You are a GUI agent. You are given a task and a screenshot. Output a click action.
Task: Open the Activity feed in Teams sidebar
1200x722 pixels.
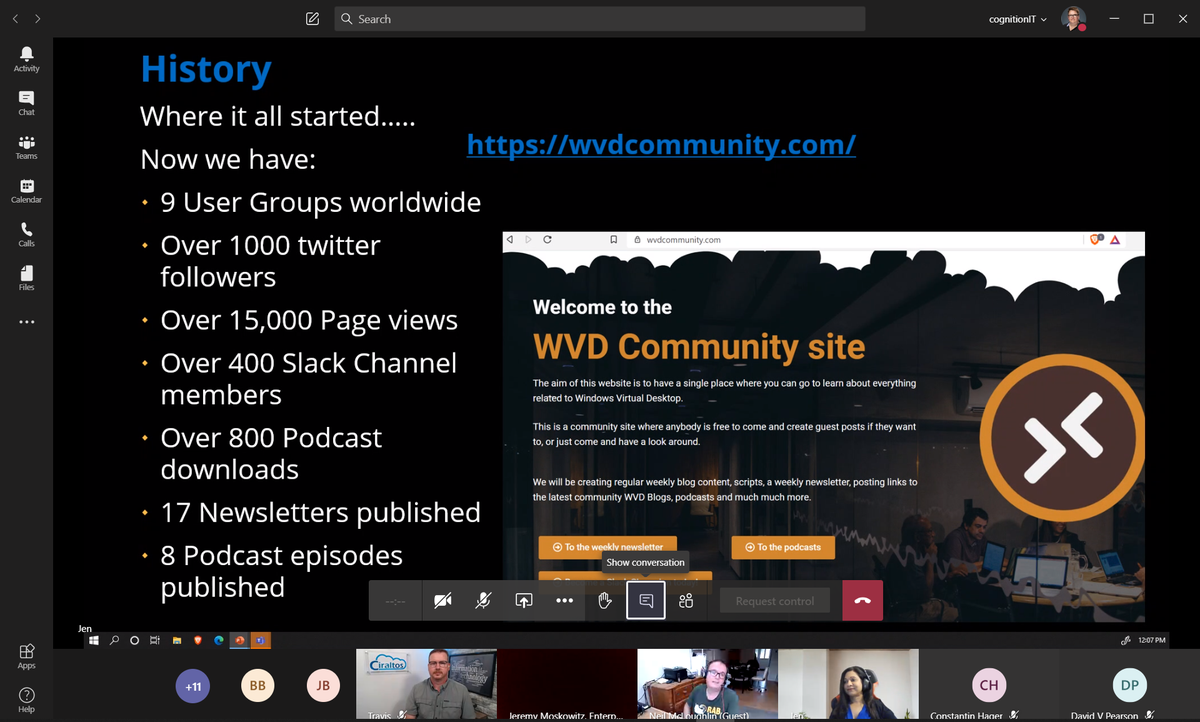26,59
